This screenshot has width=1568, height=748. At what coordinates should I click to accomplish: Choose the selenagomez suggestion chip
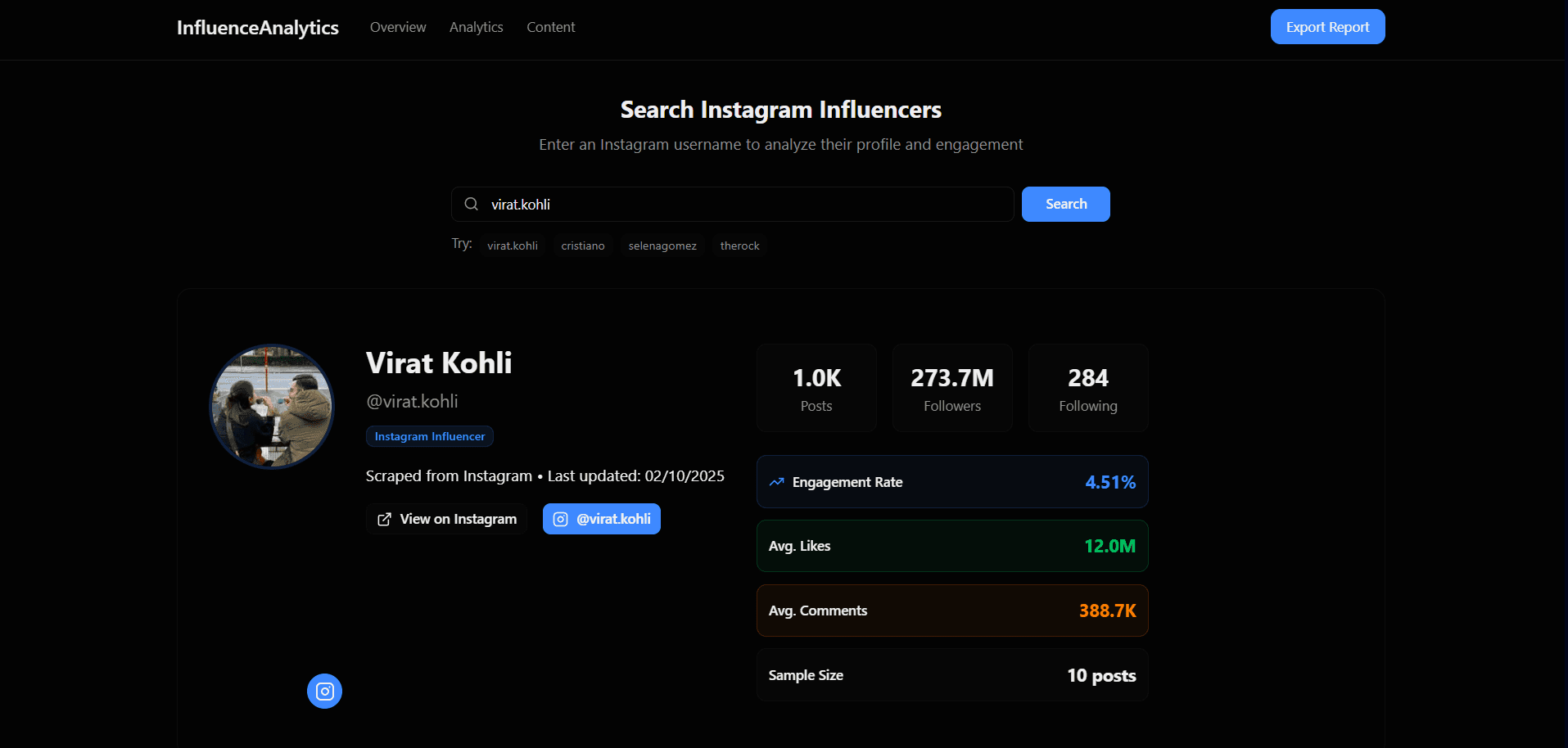point(662,246)
